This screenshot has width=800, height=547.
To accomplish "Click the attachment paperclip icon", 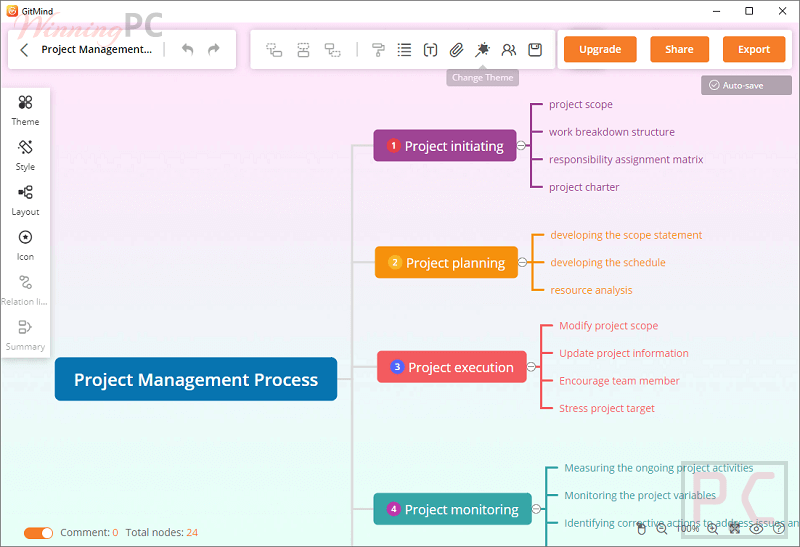I will click(x=456, y=49).
